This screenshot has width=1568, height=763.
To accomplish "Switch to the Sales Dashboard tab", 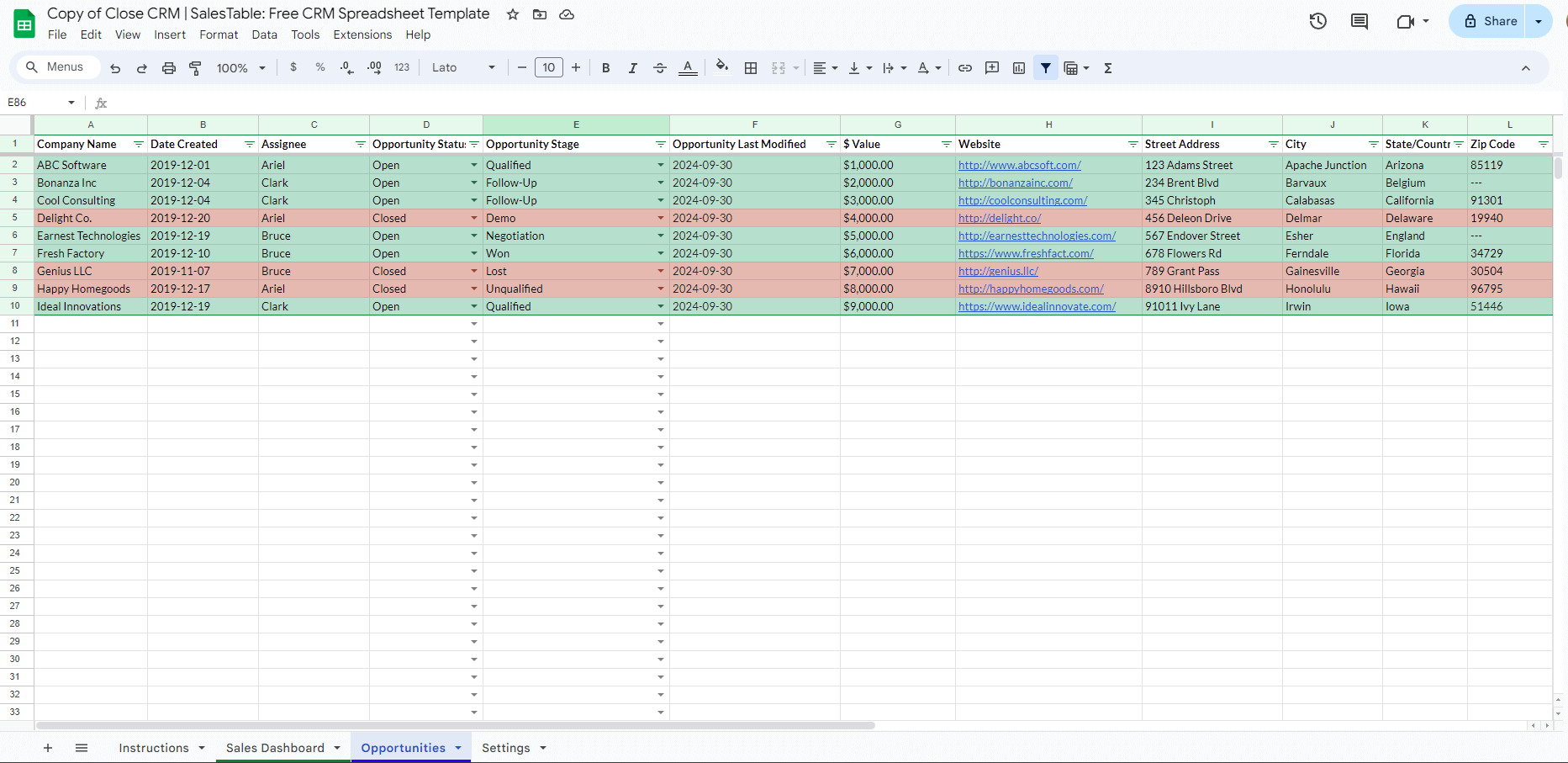I will click(x=275, y=748).
